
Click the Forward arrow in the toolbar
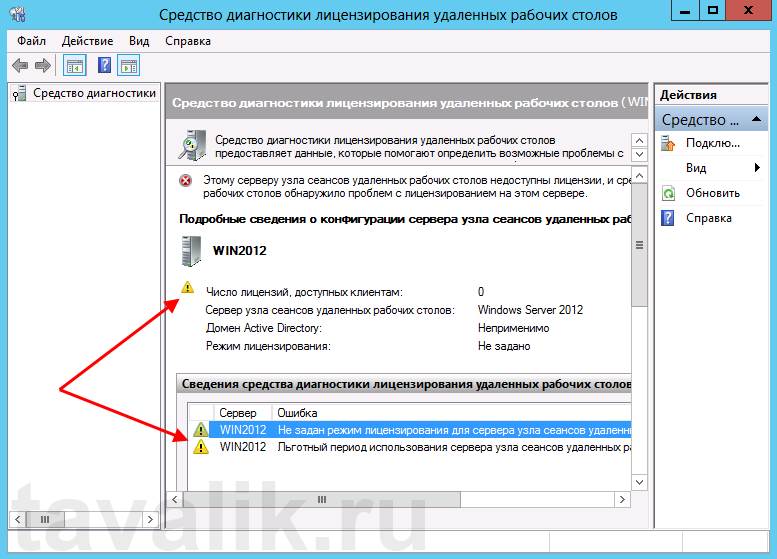[x=43, y=65]
